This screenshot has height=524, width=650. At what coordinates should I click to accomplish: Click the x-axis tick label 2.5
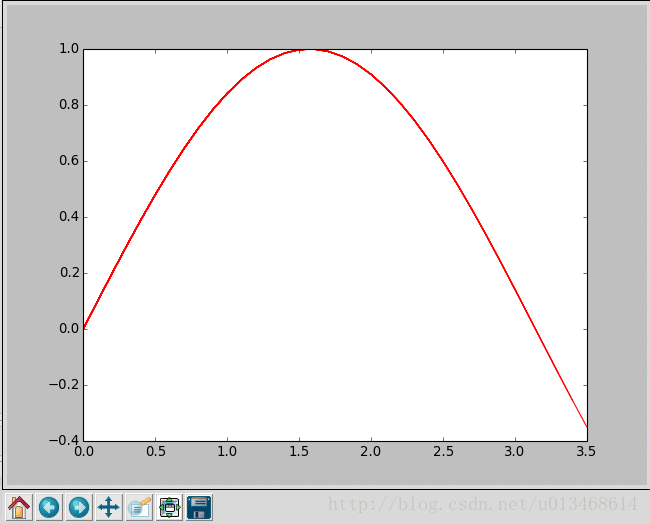[443, 452]
